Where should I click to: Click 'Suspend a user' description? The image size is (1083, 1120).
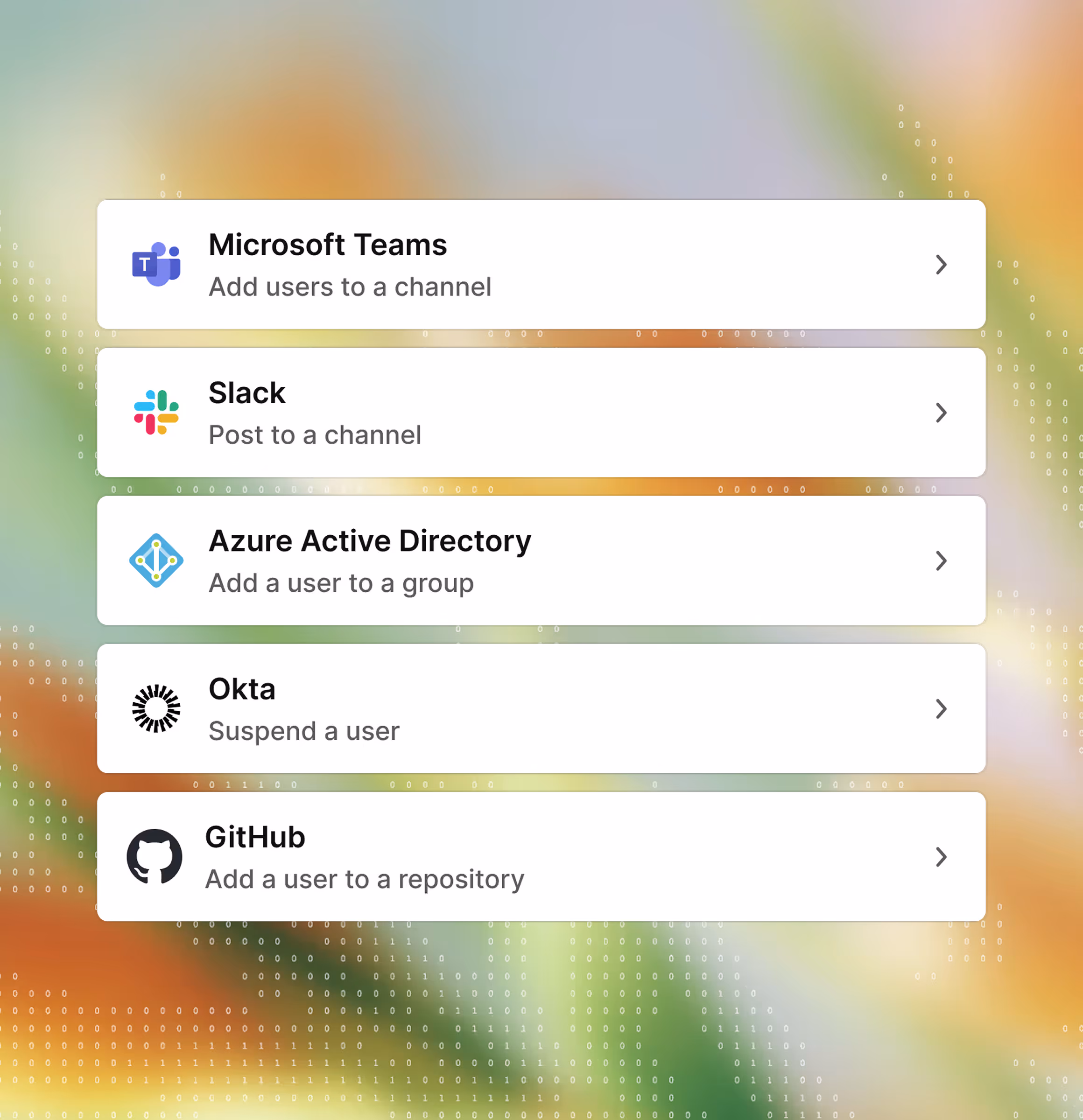(304, 732)
